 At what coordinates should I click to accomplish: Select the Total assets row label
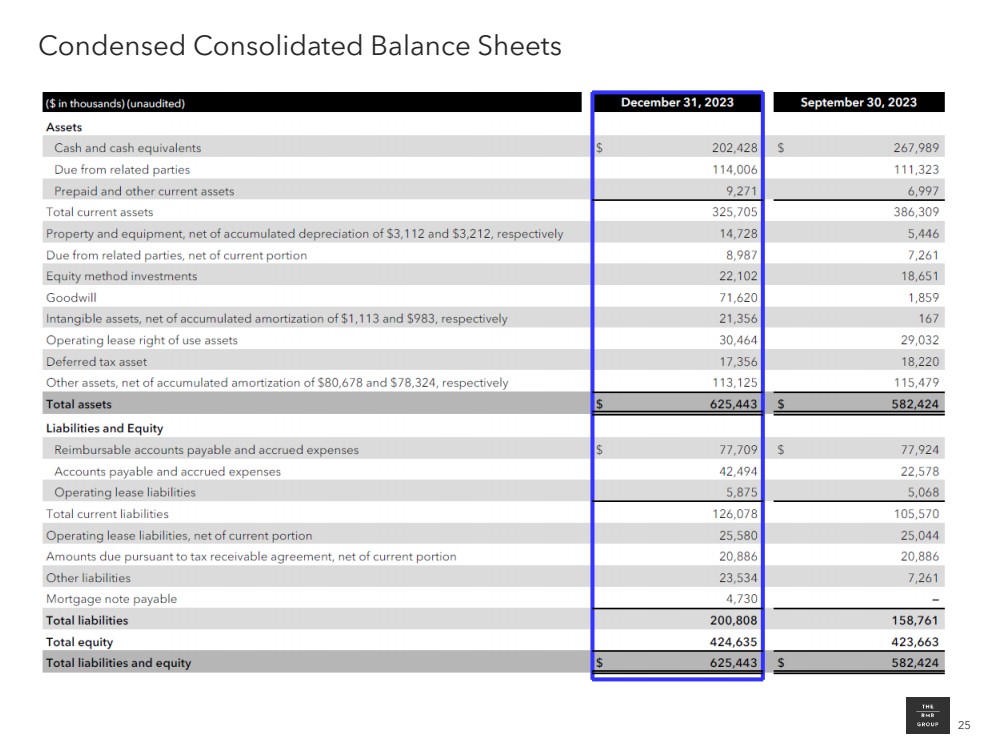[x=79, y=405]
